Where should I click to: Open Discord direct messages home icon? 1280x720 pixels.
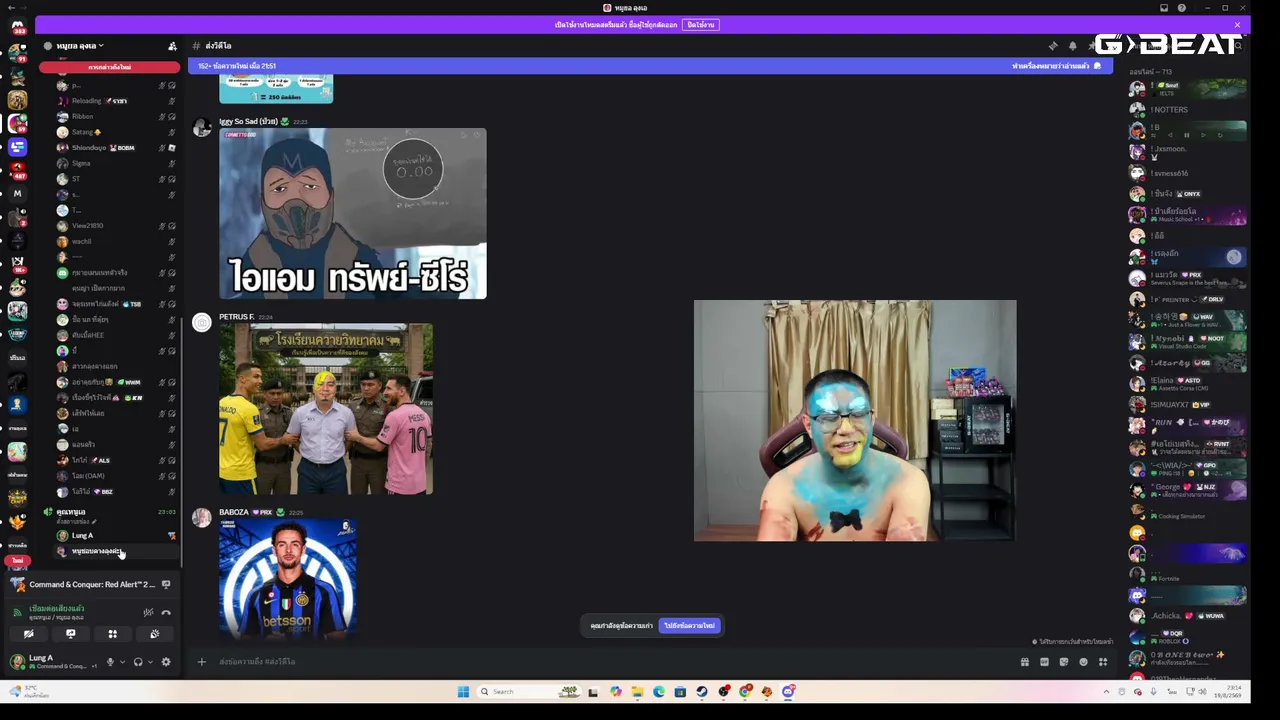click(17, 26)
